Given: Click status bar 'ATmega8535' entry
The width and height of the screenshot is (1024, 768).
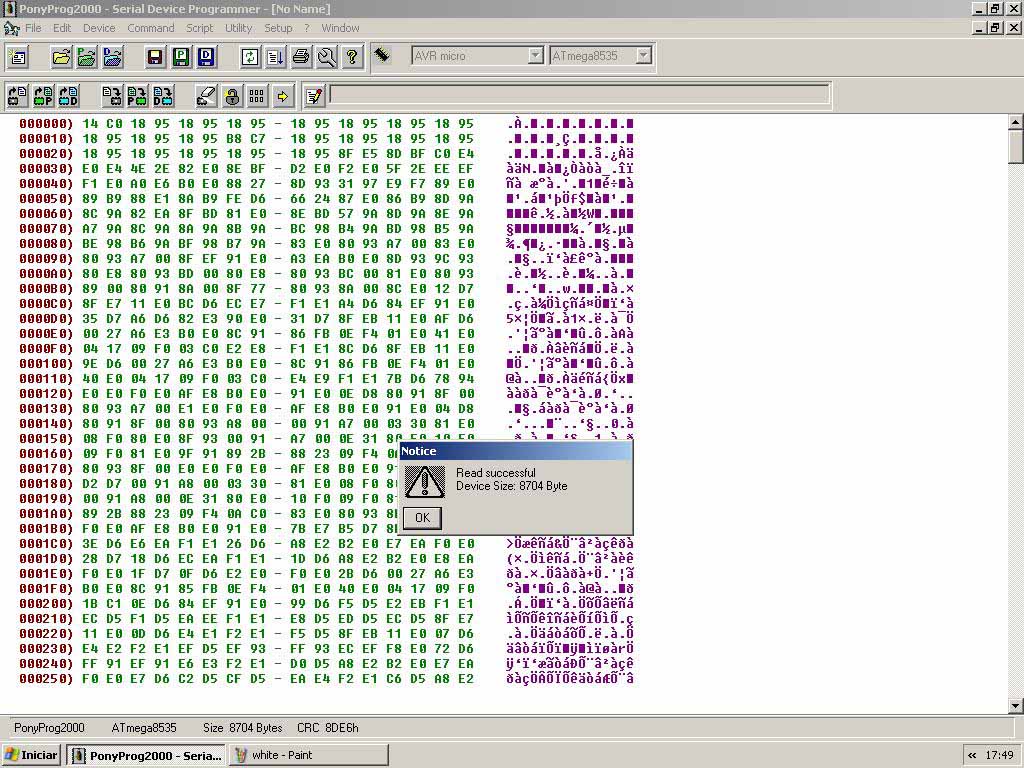Looking at the screenshot, I should point(144,728).
